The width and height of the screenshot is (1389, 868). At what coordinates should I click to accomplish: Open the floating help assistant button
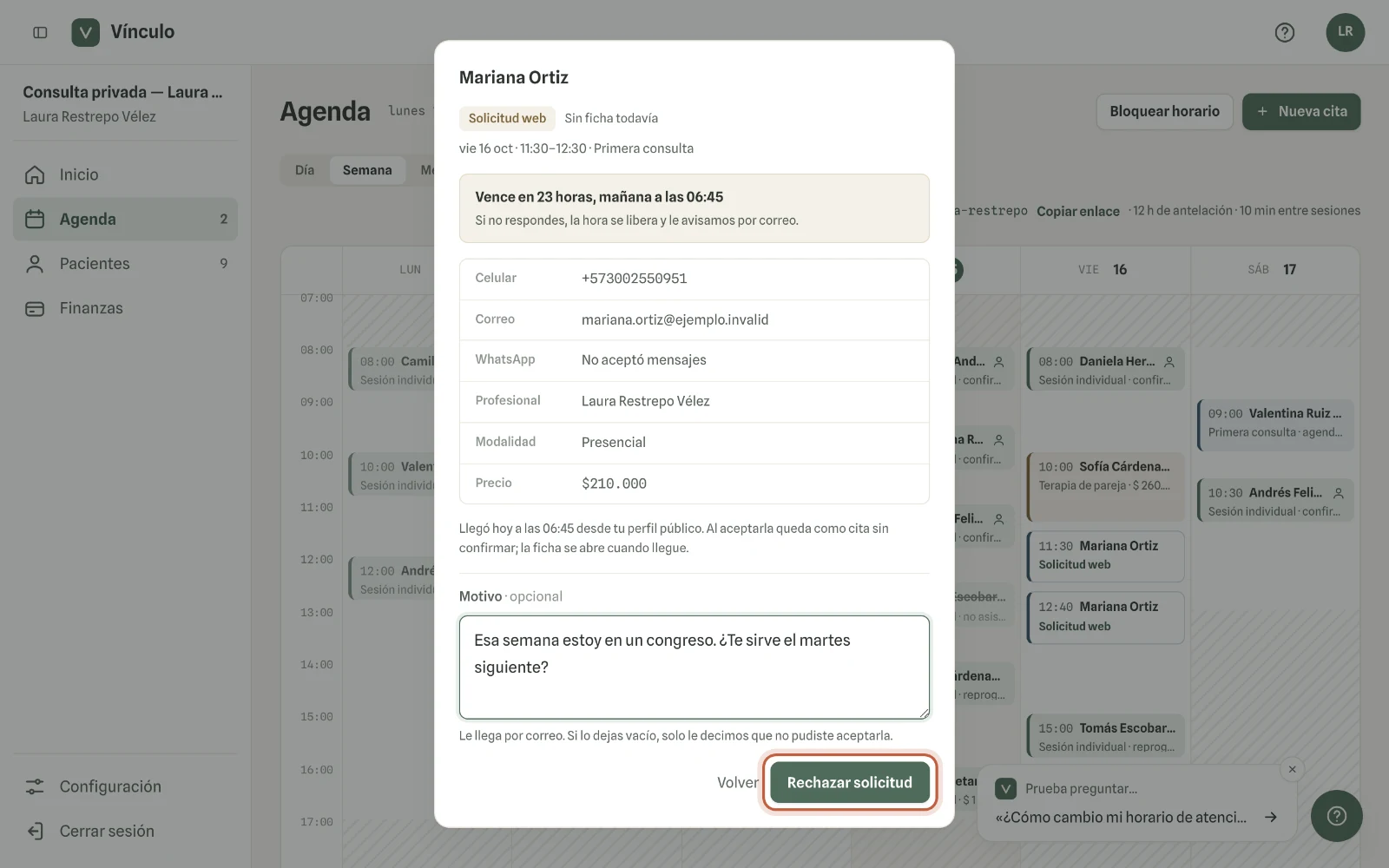click(x=1336, y=816)
